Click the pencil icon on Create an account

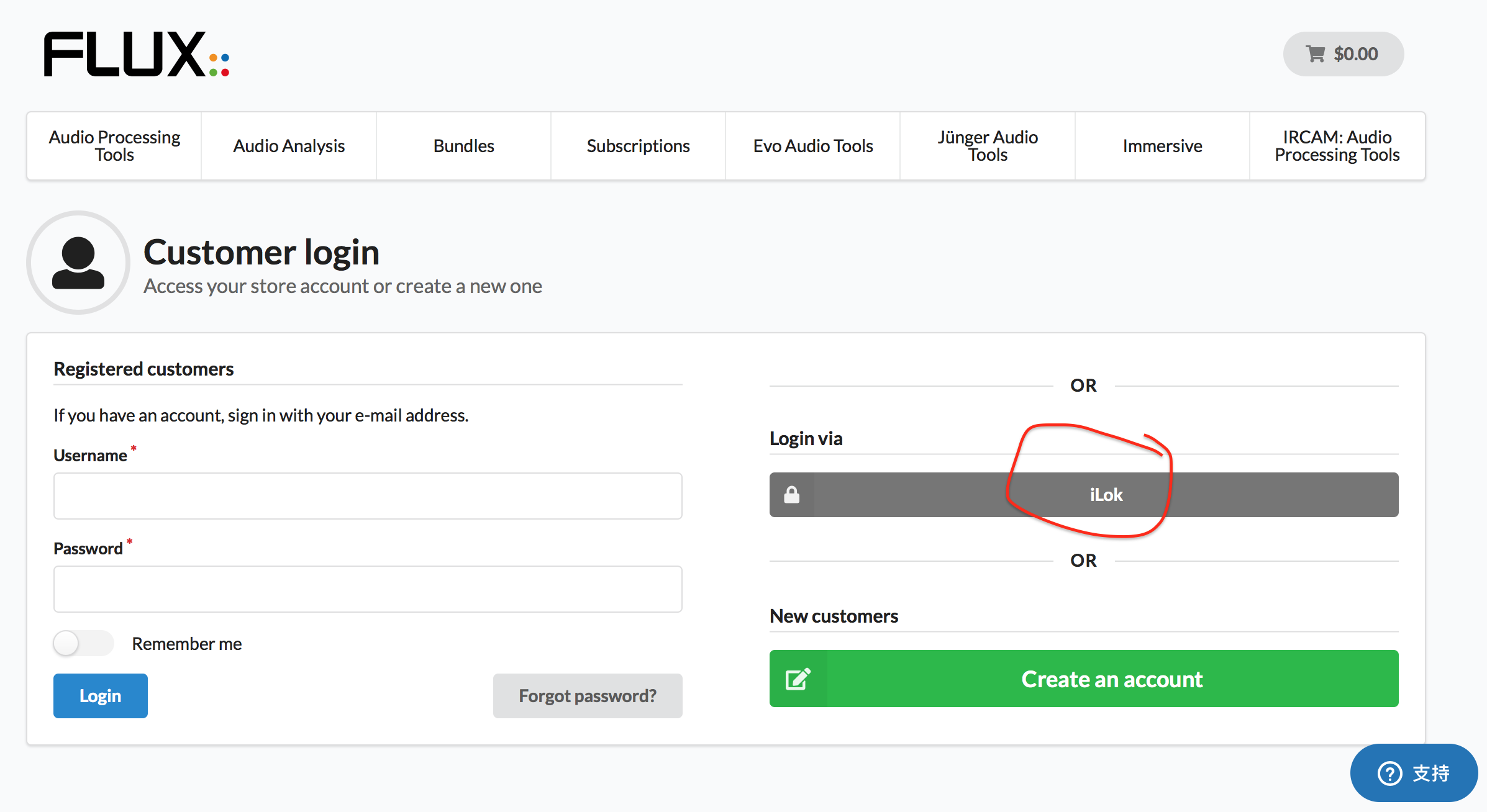tap(798, 679)
